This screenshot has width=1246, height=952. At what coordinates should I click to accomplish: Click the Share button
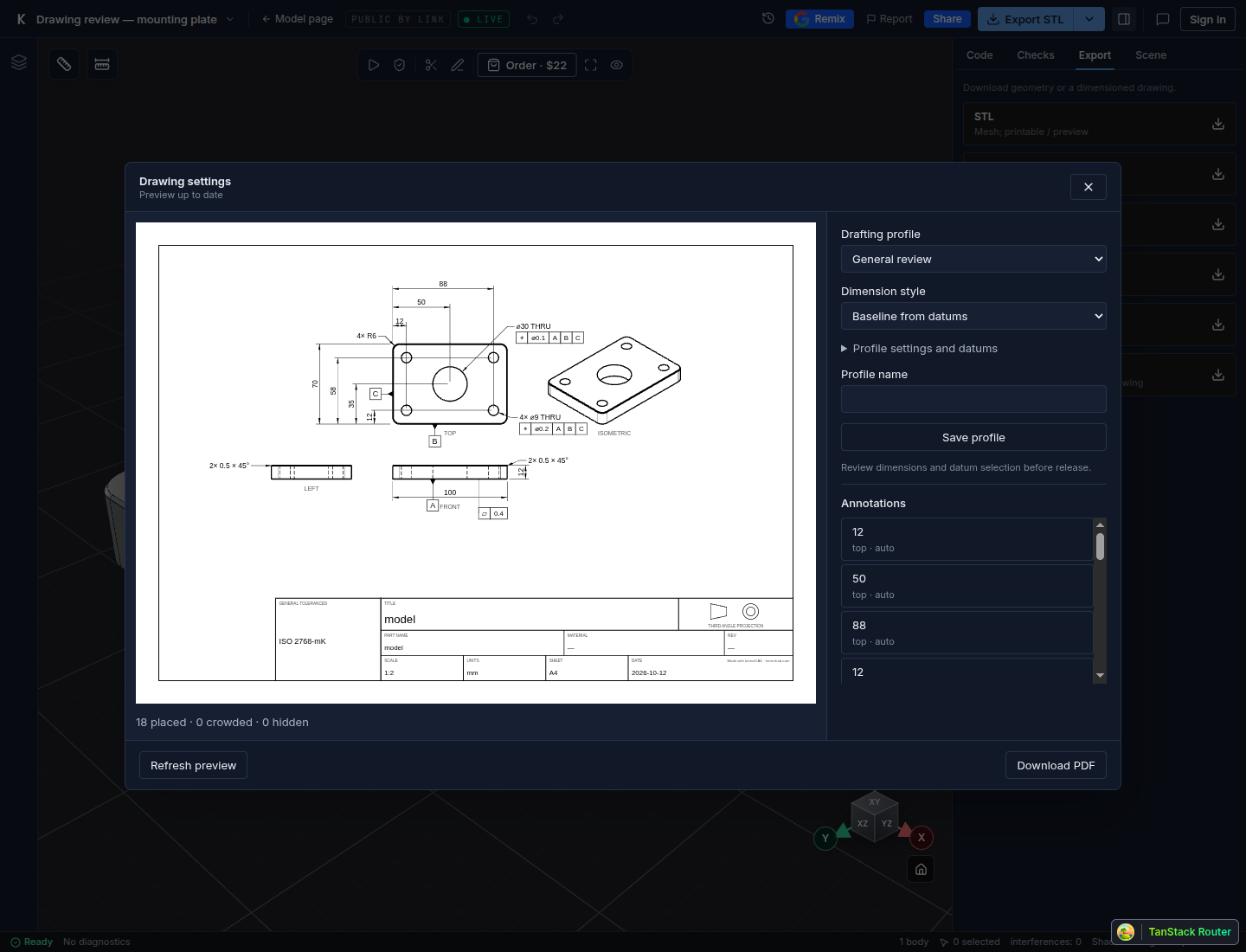pos(947,19)
